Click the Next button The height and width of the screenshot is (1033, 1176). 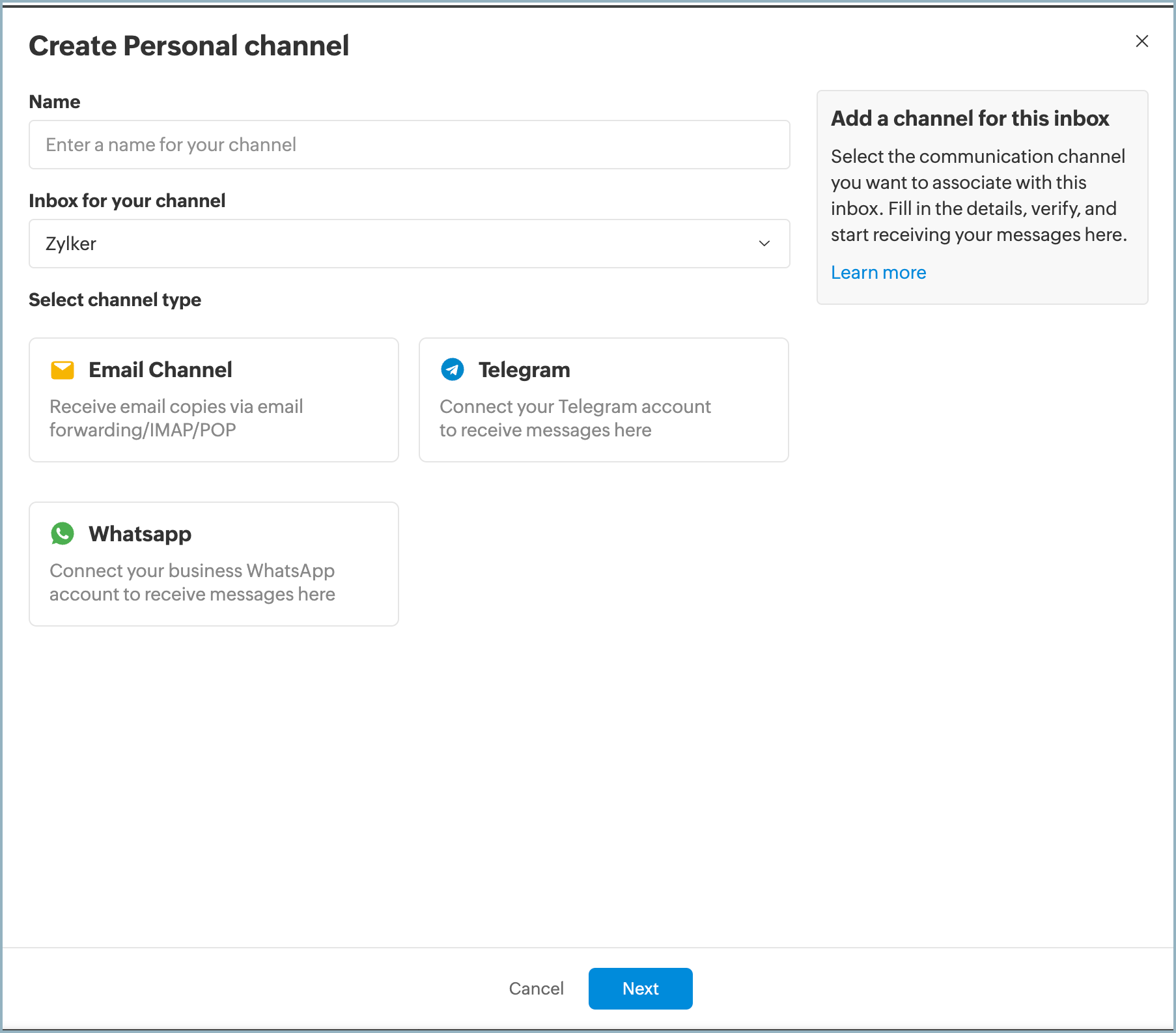click(640, 988)
